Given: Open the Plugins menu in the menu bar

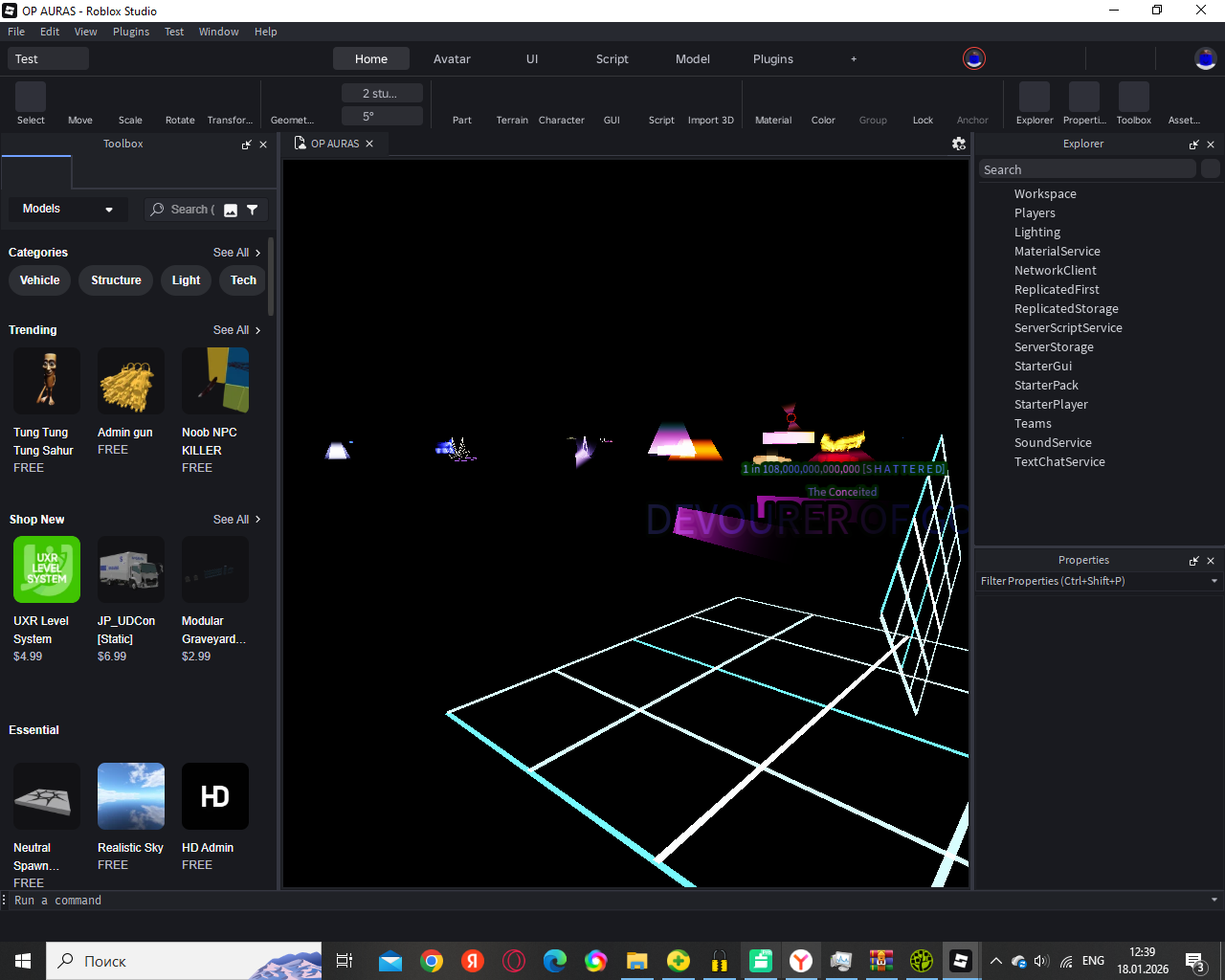Looking at the screenshot, I should point(131,32).
